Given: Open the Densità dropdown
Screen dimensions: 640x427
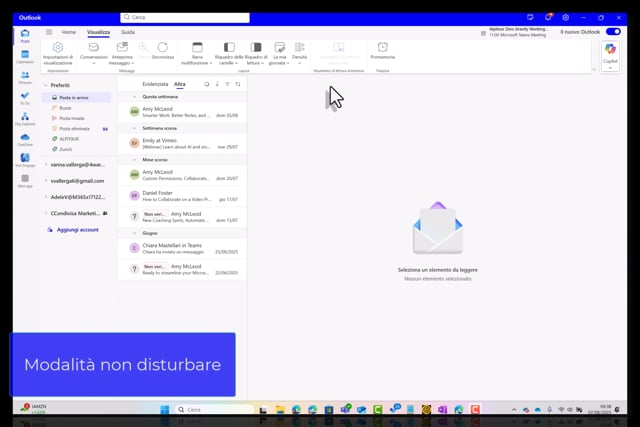Looking at the screenshot, I should coord(299,53).
